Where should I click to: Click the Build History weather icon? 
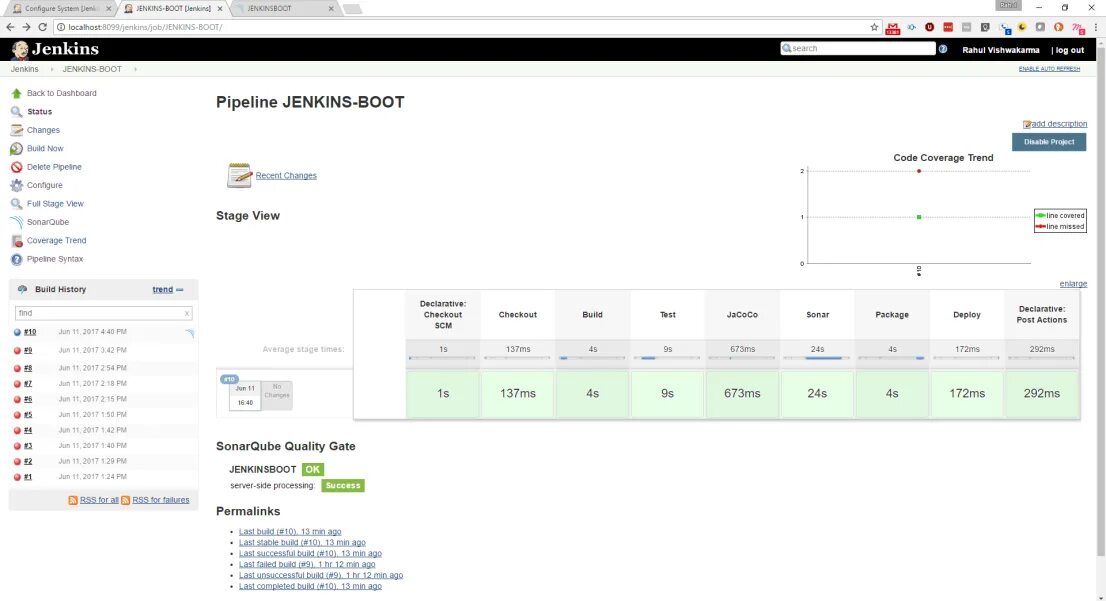(x=23, y=289)
